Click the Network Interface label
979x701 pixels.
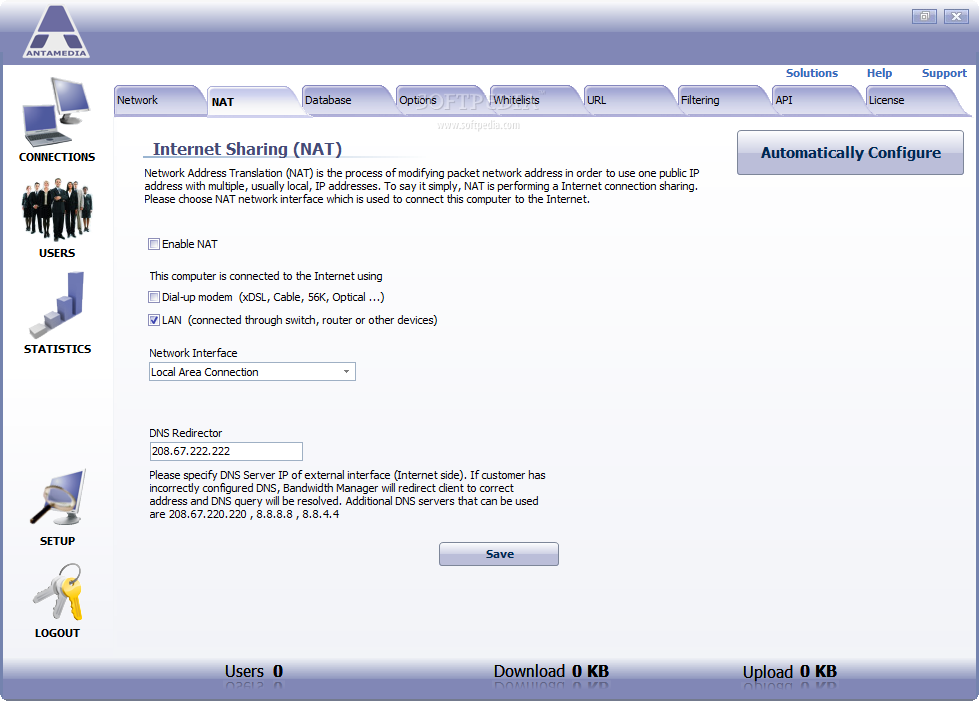(x=194, y=353)
